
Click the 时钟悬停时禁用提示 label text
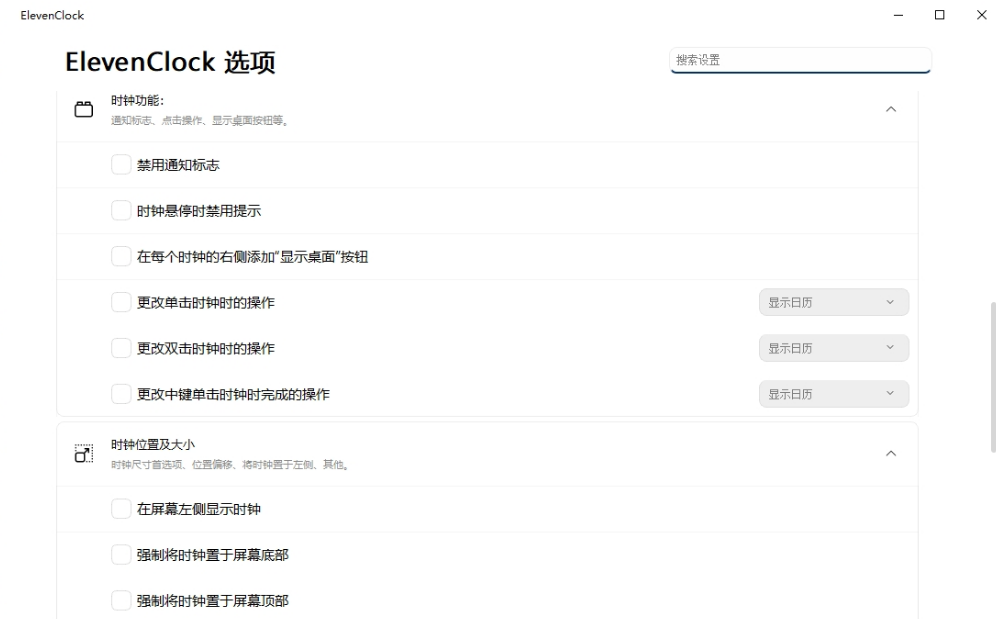click(x=199, y=211)
